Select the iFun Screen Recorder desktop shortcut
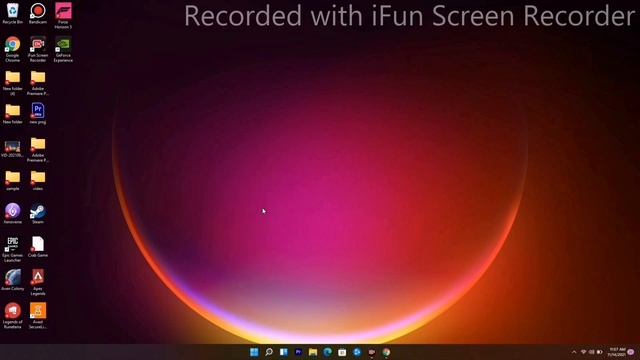This screenshot has height=360, width=640. (x=38, y=49)
